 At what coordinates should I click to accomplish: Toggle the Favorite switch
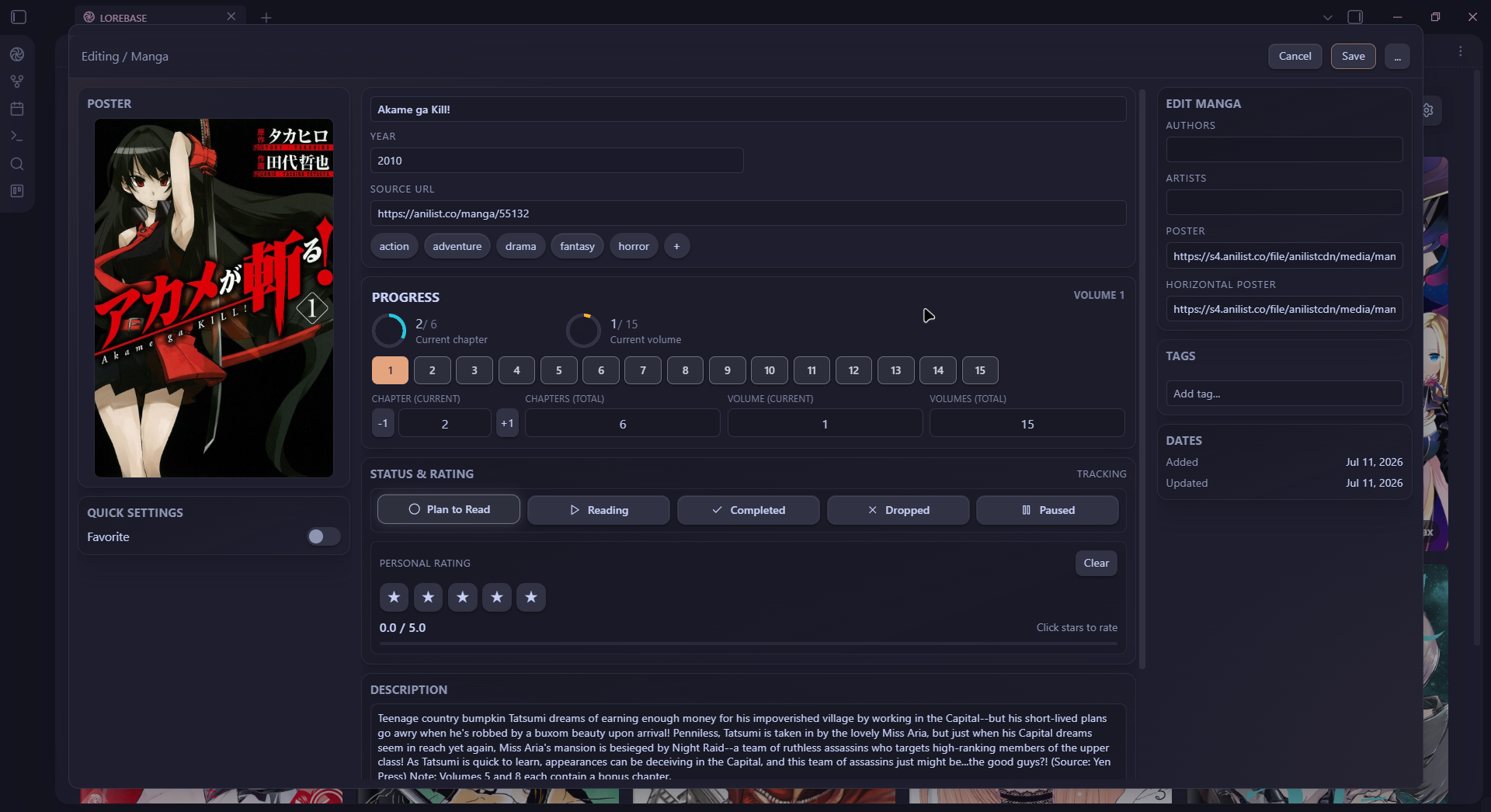[323, 536]
